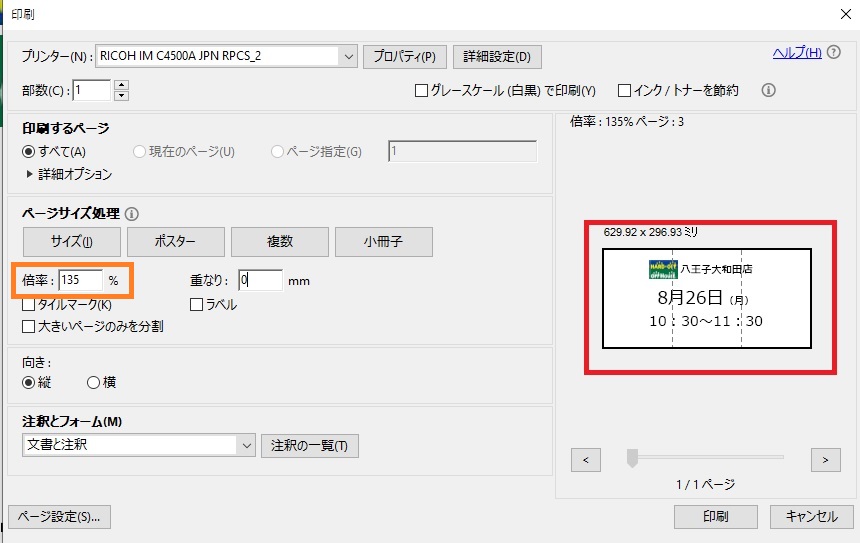Click the help question mark icon
This screenshot has width=860, height=543.
834,53
